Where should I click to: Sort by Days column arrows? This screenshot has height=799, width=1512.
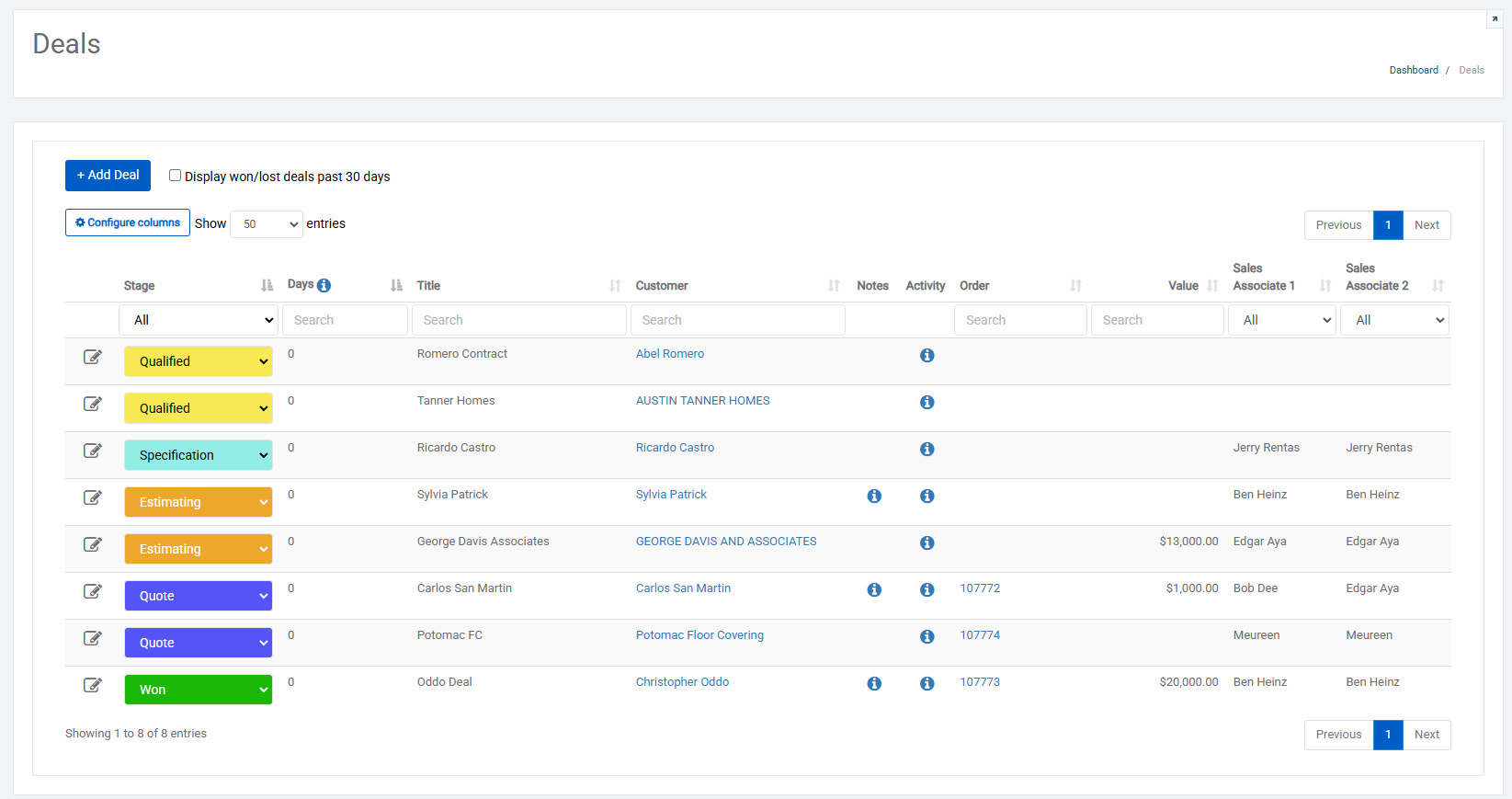[x=396, y=286]
